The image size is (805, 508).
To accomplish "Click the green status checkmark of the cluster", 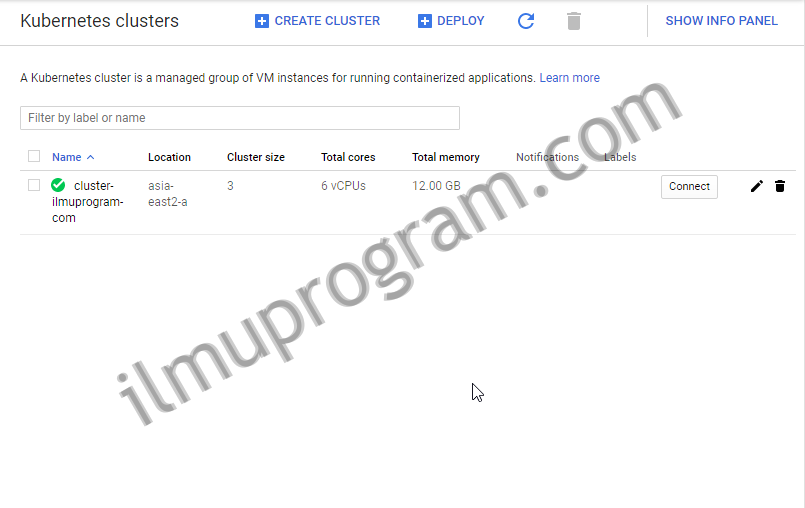I will point(58,185).
